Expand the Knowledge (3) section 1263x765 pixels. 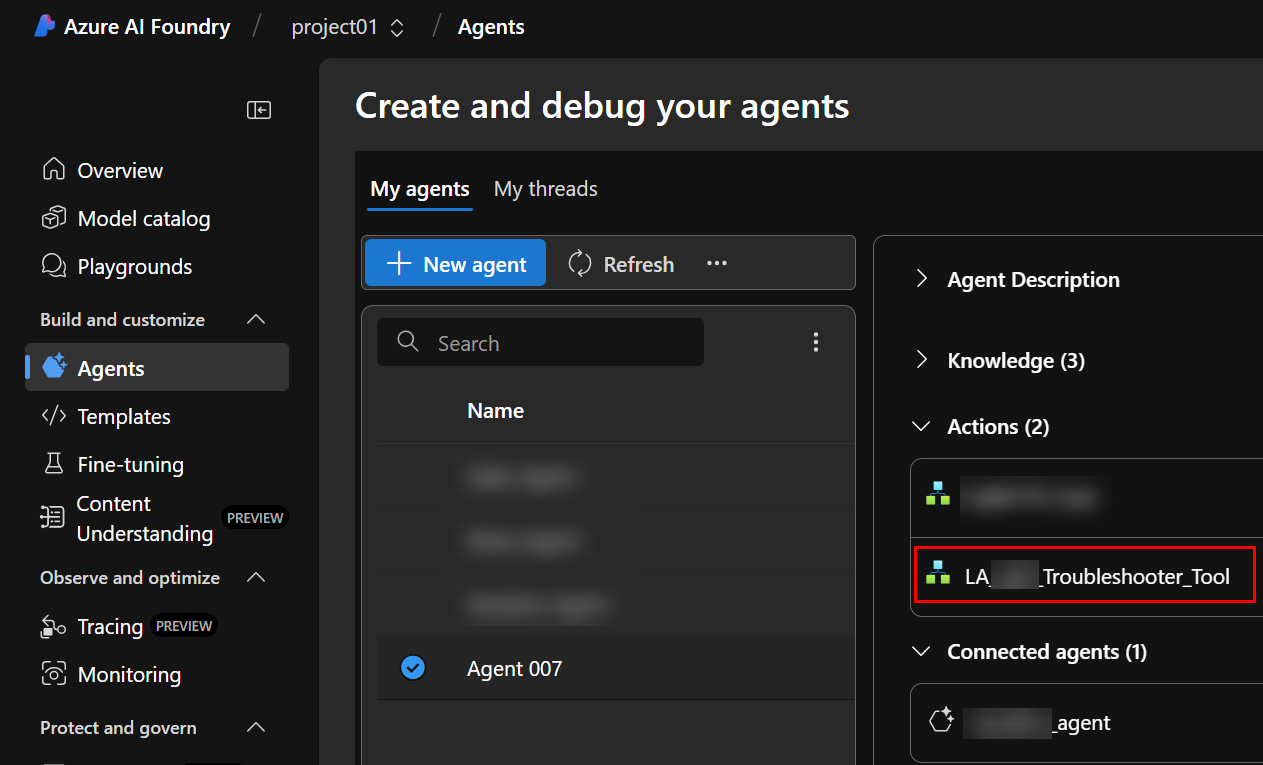pos(921,361)
